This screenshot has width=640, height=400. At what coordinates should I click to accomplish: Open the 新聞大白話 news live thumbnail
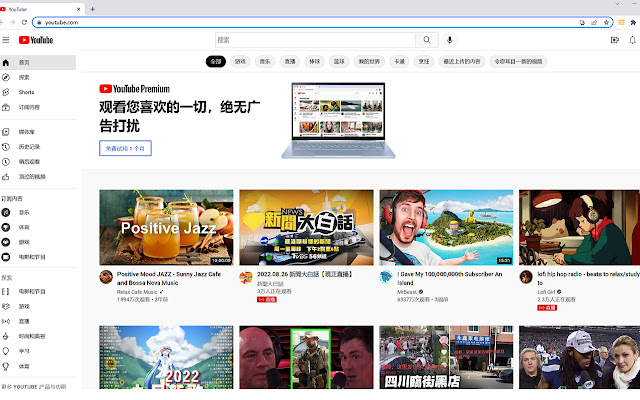coord(306,227)
